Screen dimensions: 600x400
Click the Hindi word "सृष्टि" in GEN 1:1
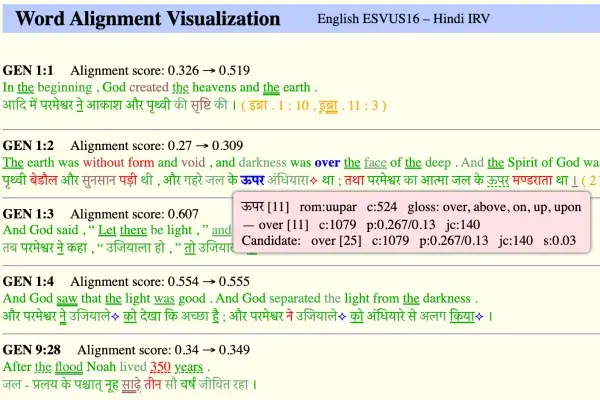201,104
